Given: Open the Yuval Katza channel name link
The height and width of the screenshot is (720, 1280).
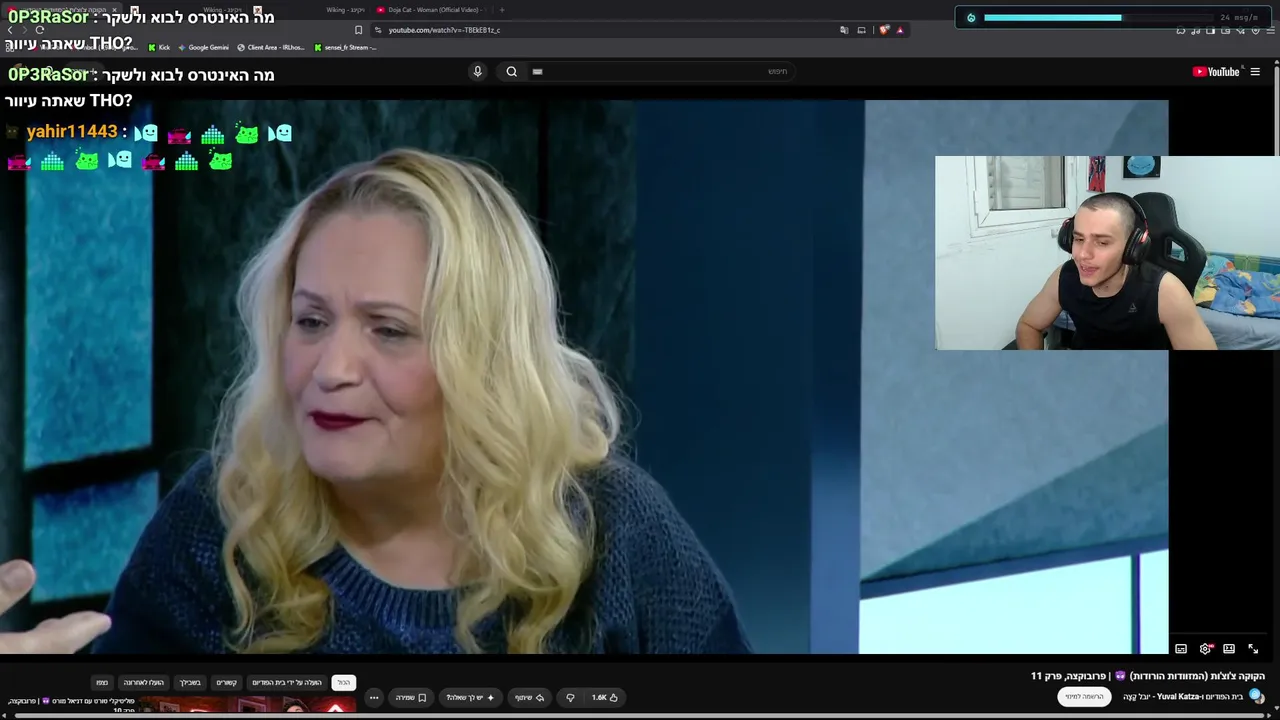Looking at the screenshot, I should tap(1183, 696).
